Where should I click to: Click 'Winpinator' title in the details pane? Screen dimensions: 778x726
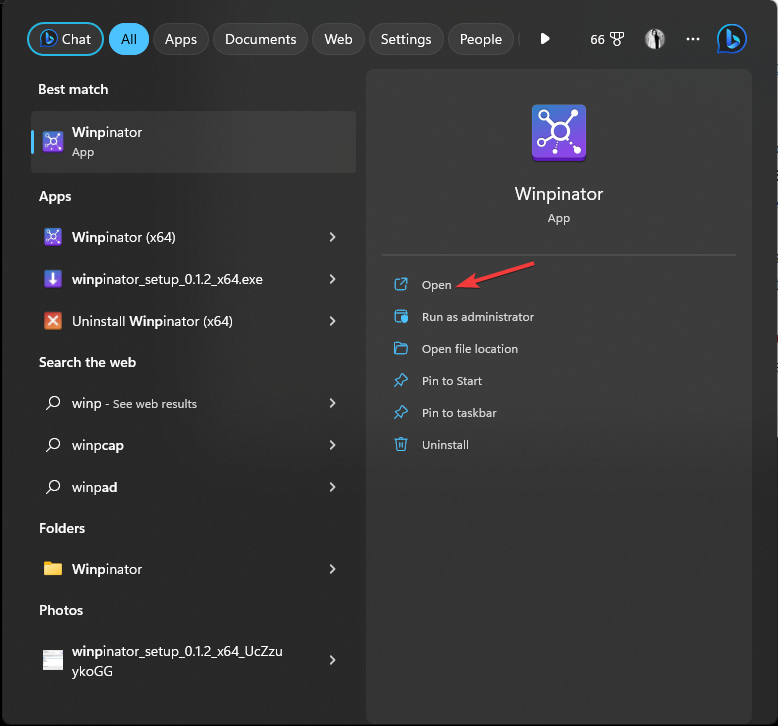coord(559,194)
